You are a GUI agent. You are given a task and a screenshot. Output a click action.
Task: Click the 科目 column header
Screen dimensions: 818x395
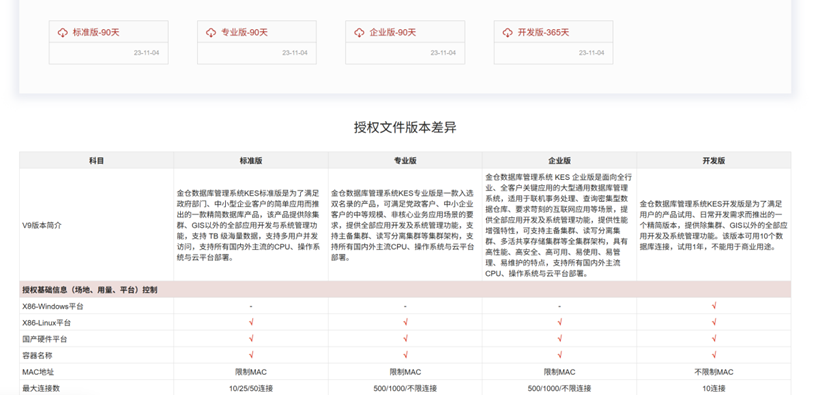[x=97, y=161]
